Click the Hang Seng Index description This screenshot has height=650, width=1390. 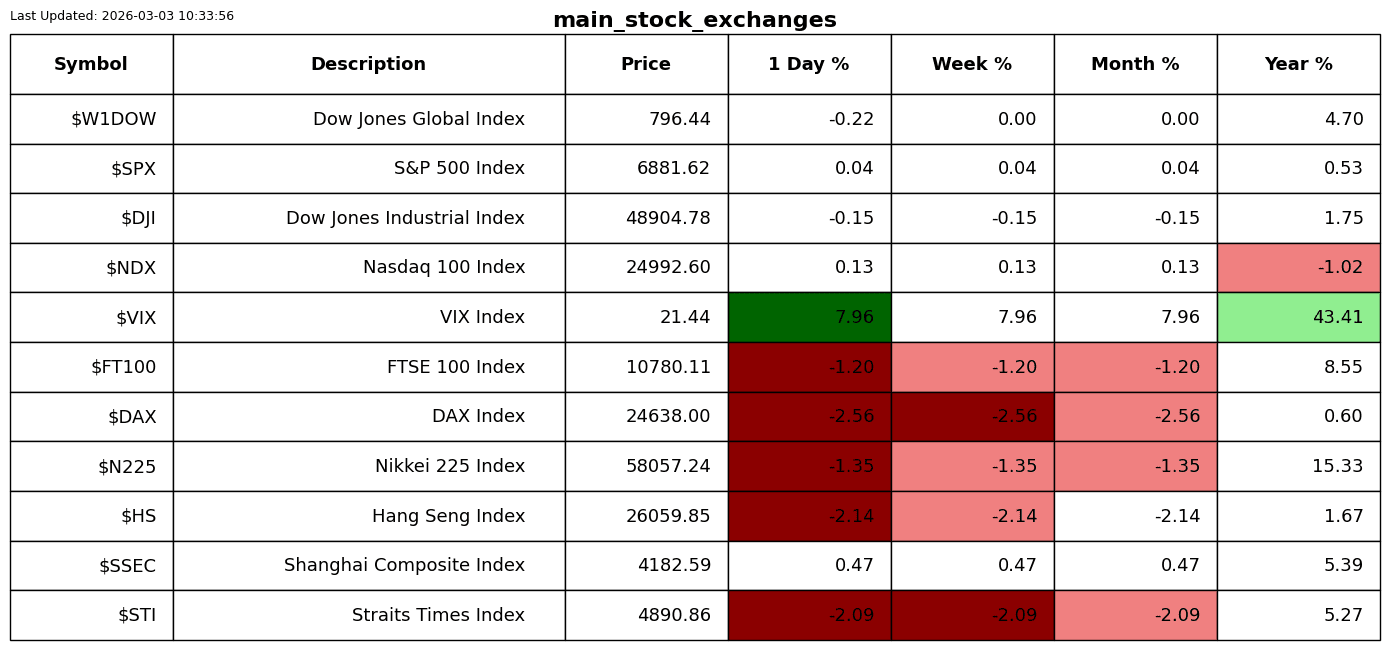point(448,516)
